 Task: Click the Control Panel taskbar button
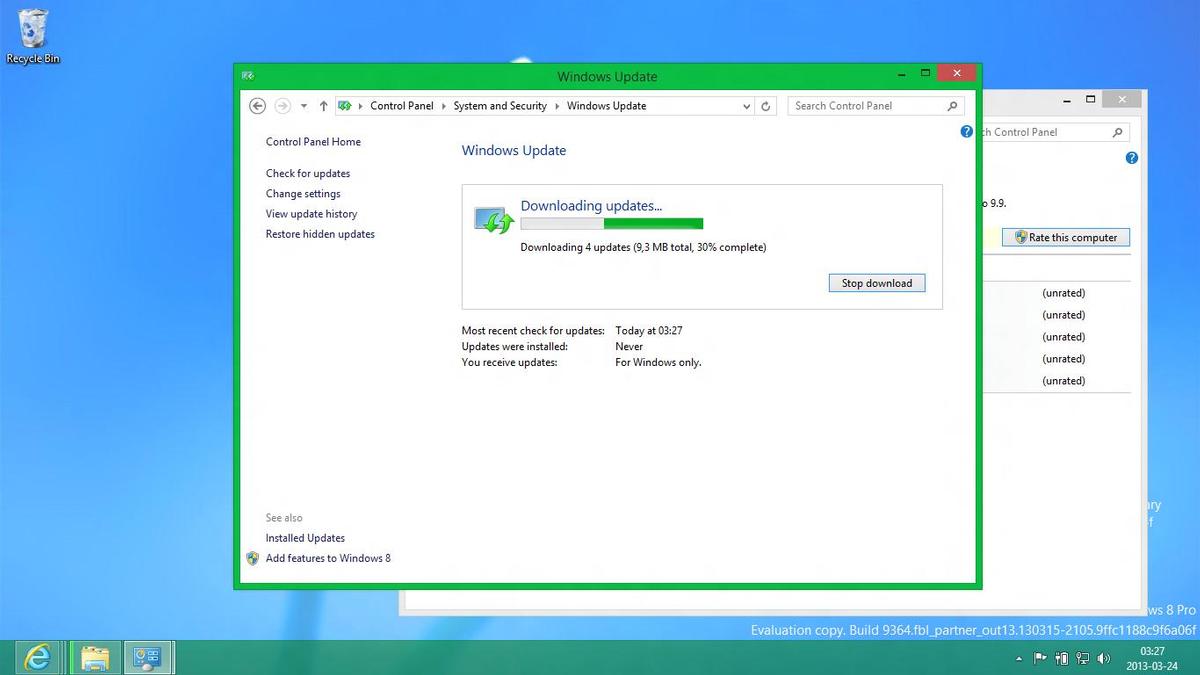tap(148, 657)
